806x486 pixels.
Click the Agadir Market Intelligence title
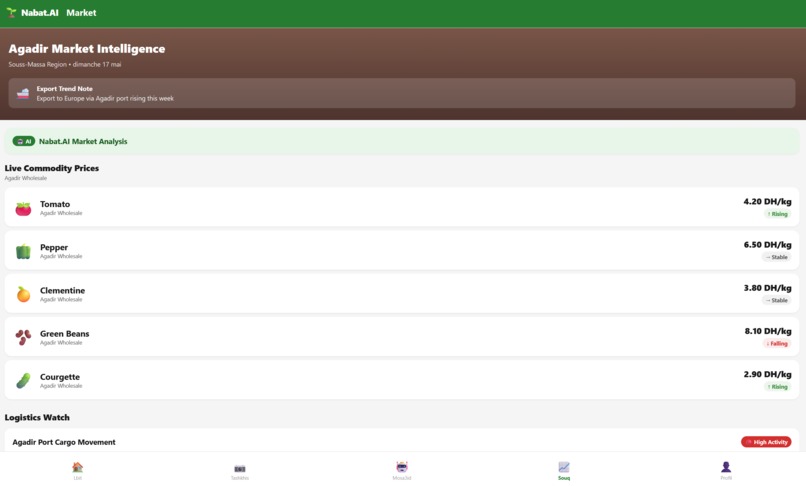[87, 49]
